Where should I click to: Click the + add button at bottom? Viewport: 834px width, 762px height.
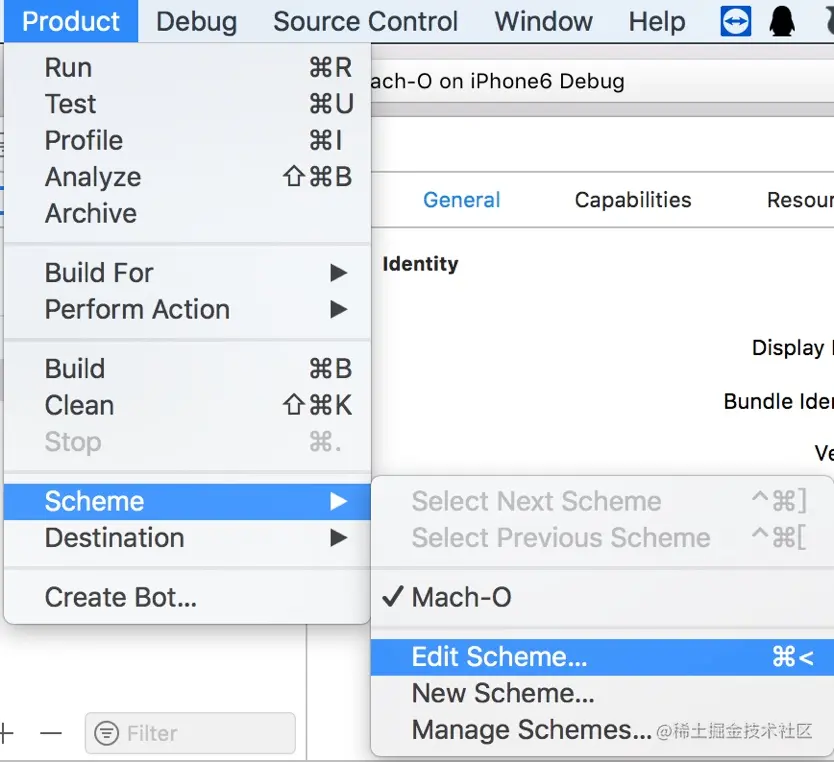click(6, 733)
